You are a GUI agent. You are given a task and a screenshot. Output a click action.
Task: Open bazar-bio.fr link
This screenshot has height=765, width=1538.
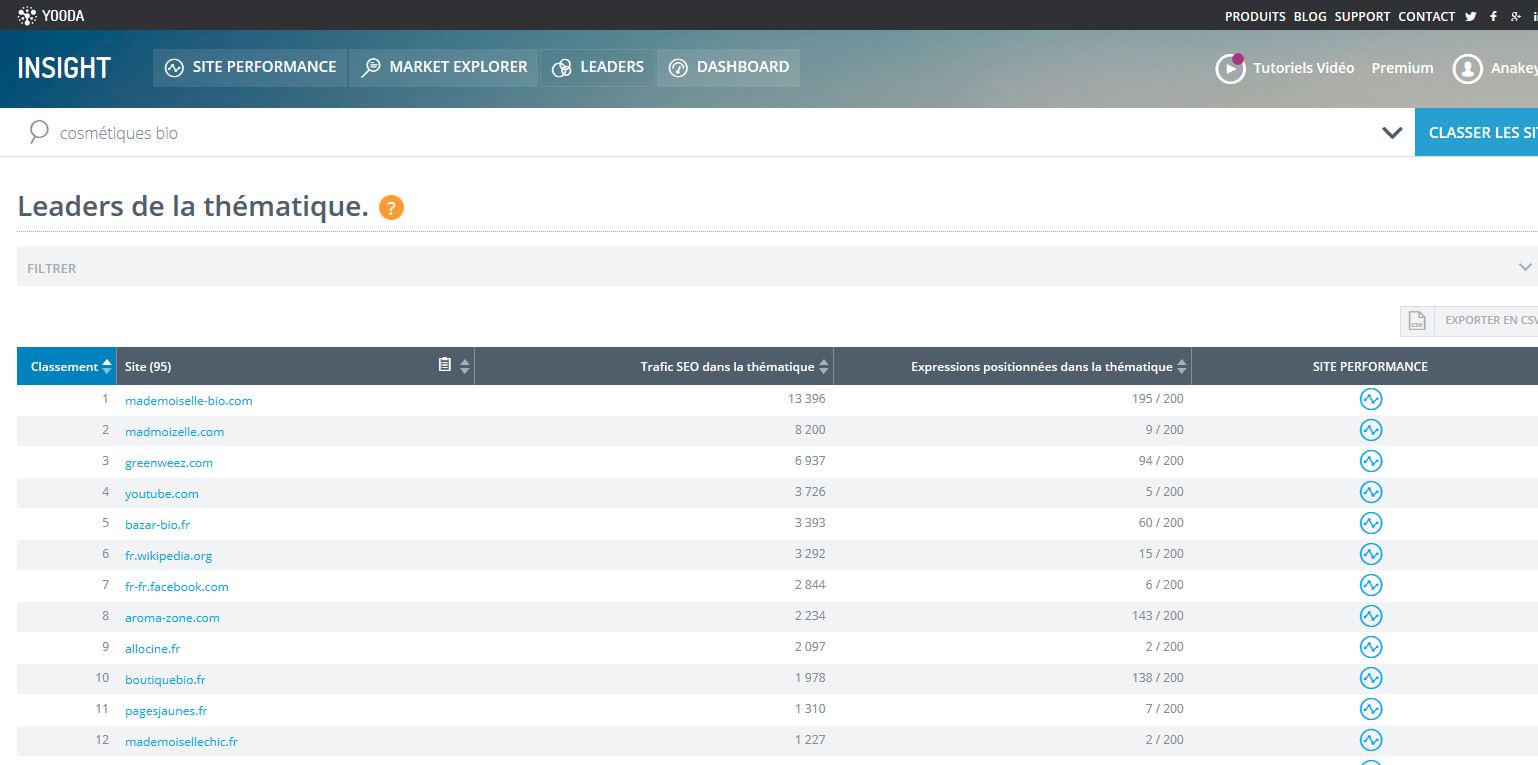pos(157,524)
